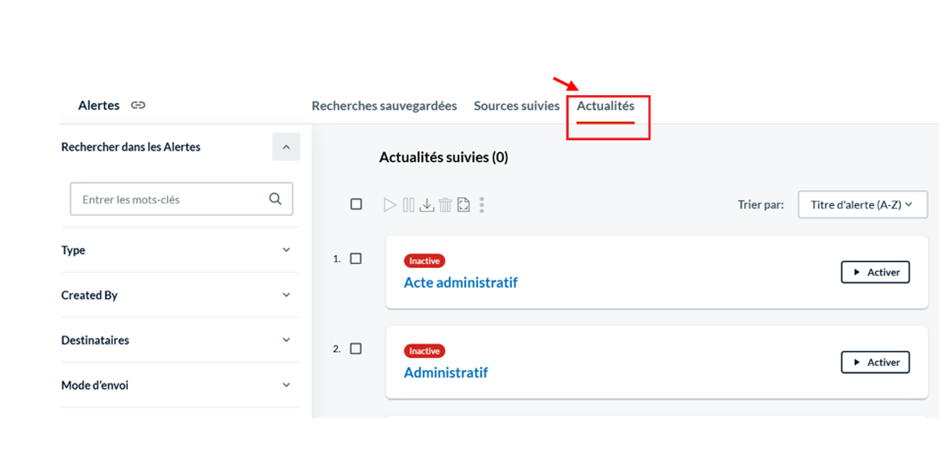Switch to the Sources suivies tab
Screen dimensions: 940x469
point(516,106)
